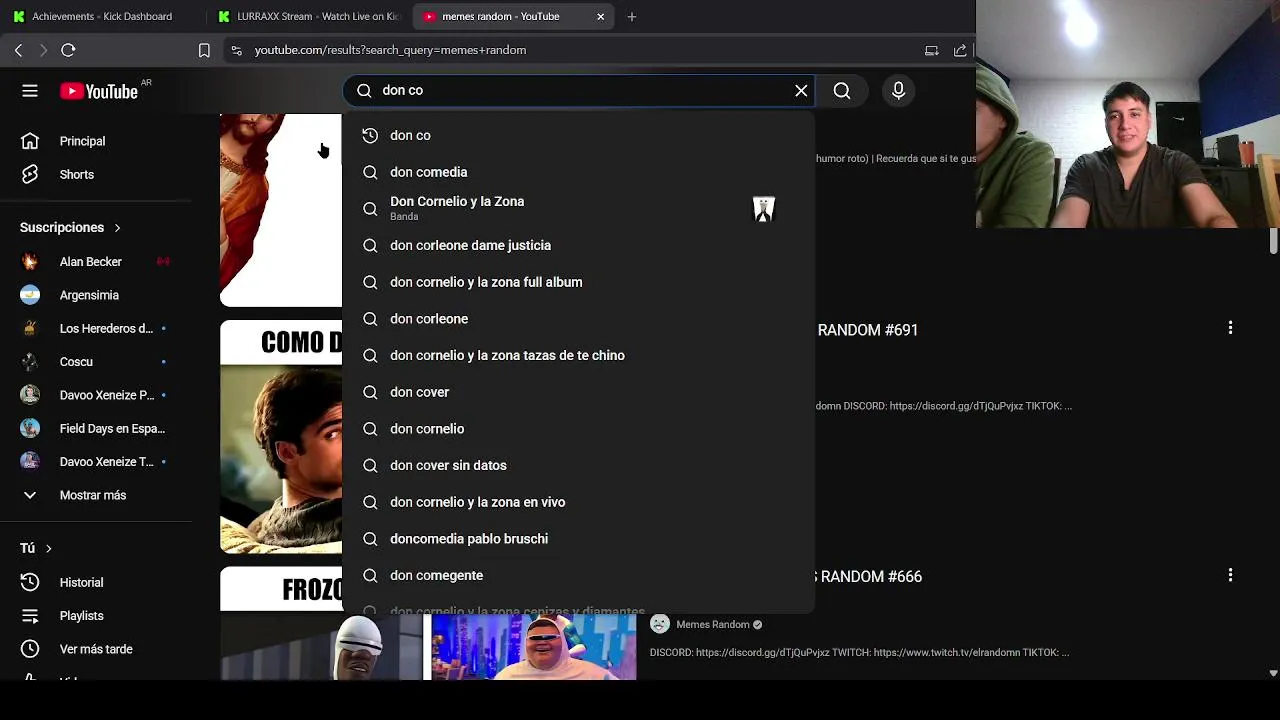Click the Don Cornelio band thumbnail image
Image resolution: width=1280 pixels, height=720 pixels.
(764, 209)
